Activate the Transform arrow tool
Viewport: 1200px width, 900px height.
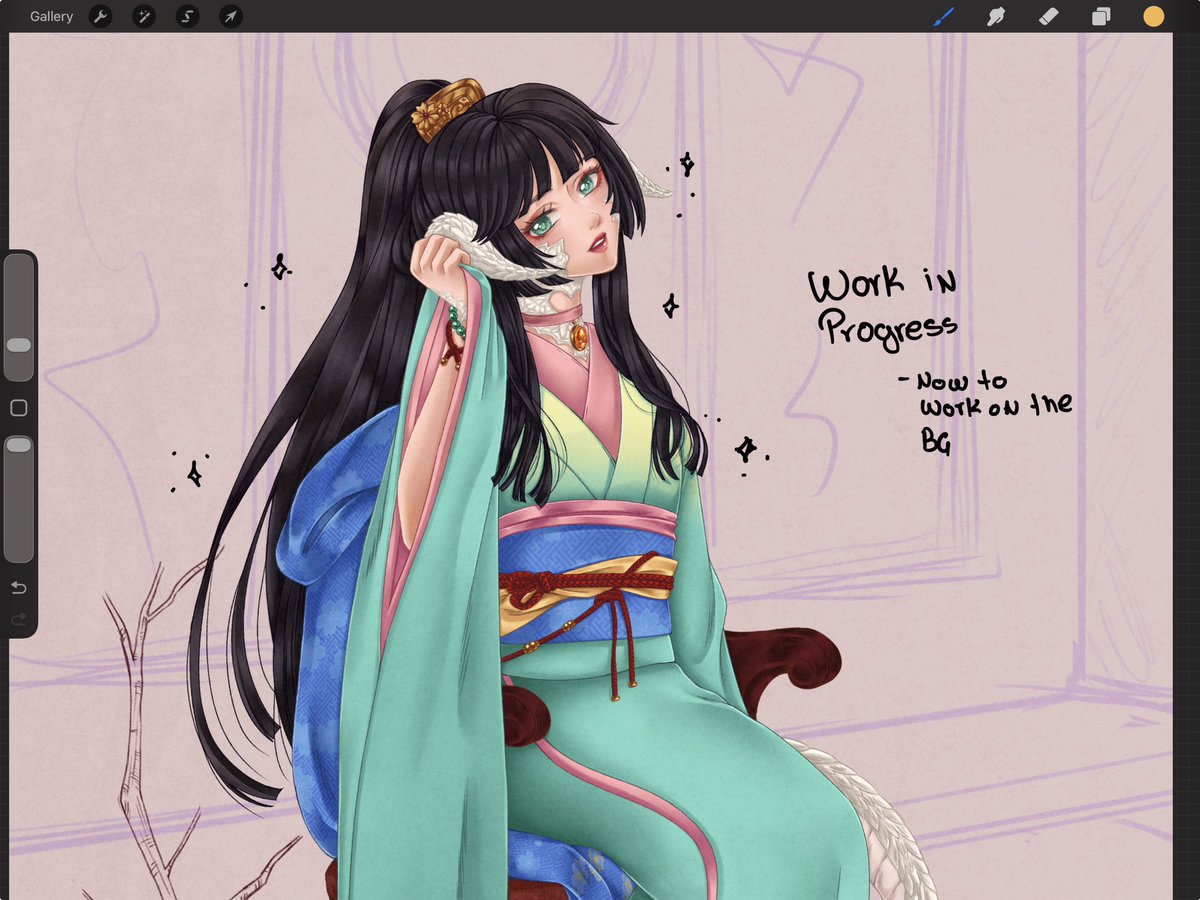(231, 17)
